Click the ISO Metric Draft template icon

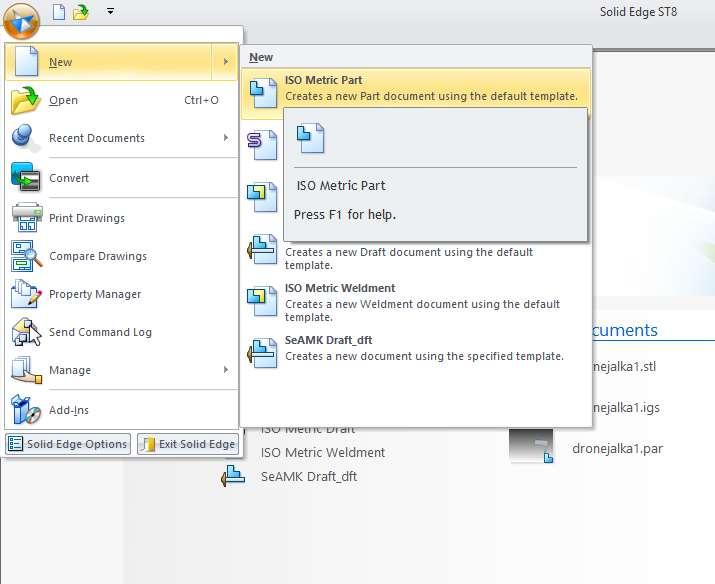pyautogui.click(x=262, y=249)
